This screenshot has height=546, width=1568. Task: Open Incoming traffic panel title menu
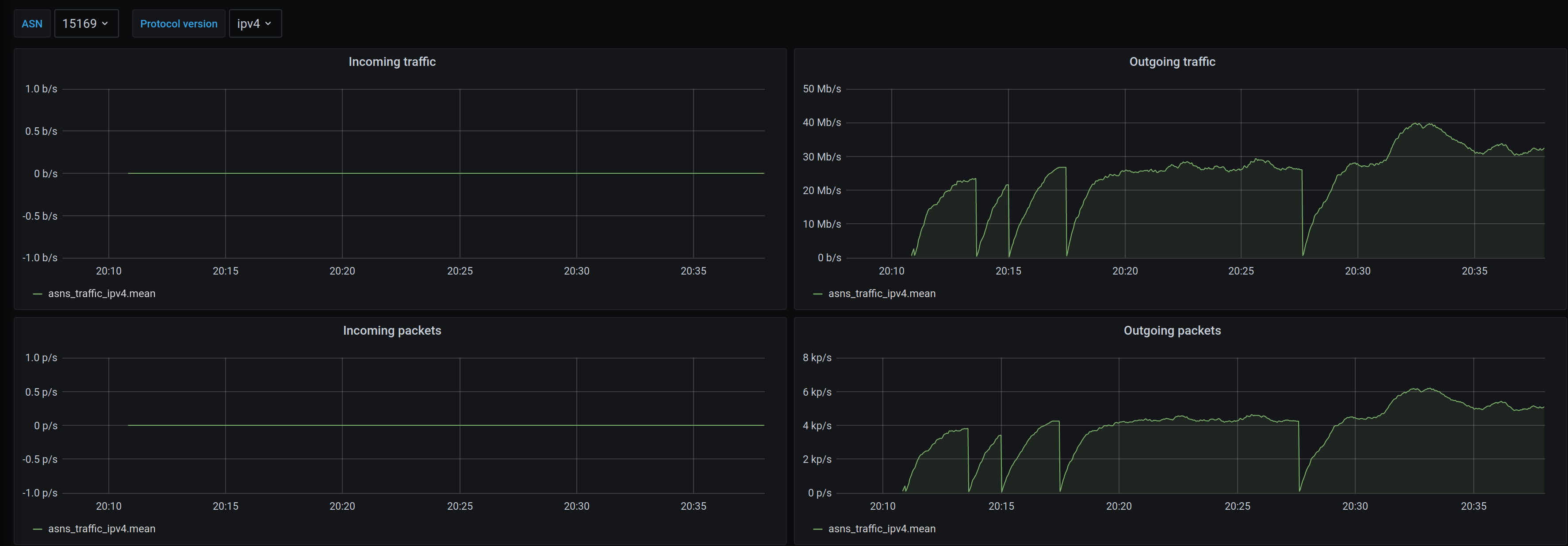coord(391,61)
